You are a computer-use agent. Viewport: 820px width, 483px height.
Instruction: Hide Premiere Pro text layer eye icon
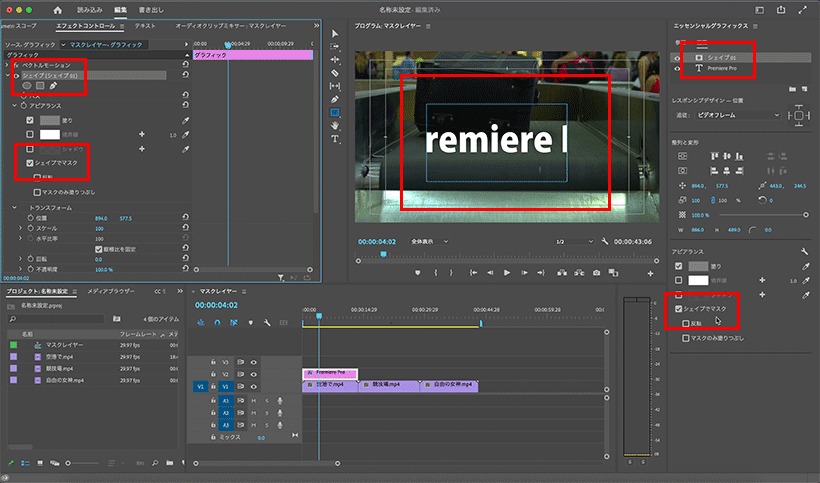click(677, 68)
